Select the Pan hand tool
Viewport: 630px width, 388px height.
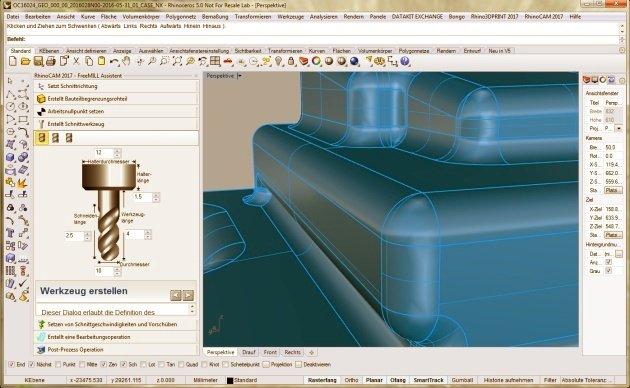point(127,61)
